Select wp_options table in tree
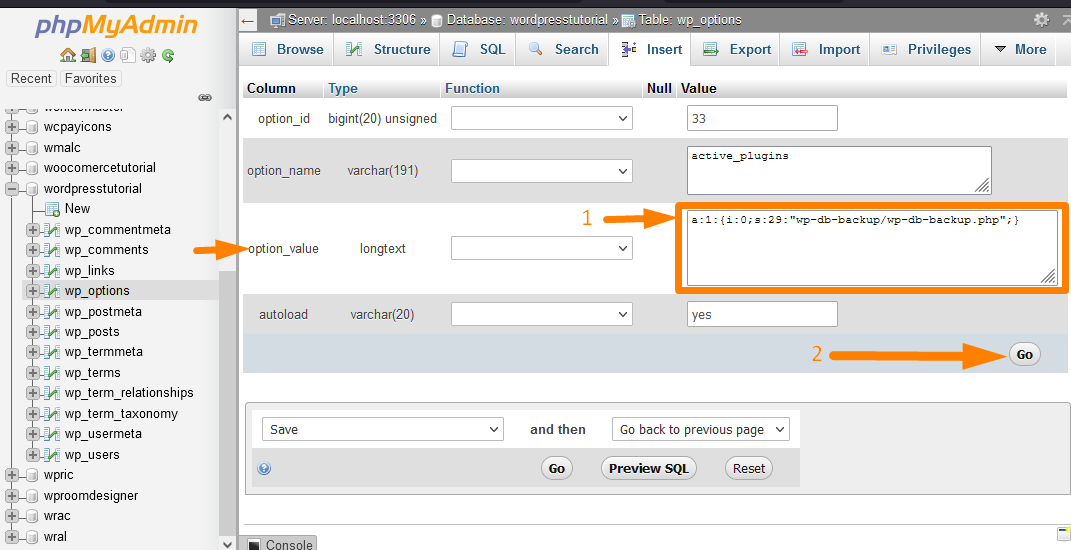The image size is (1071, 550). tap(97, 291)
